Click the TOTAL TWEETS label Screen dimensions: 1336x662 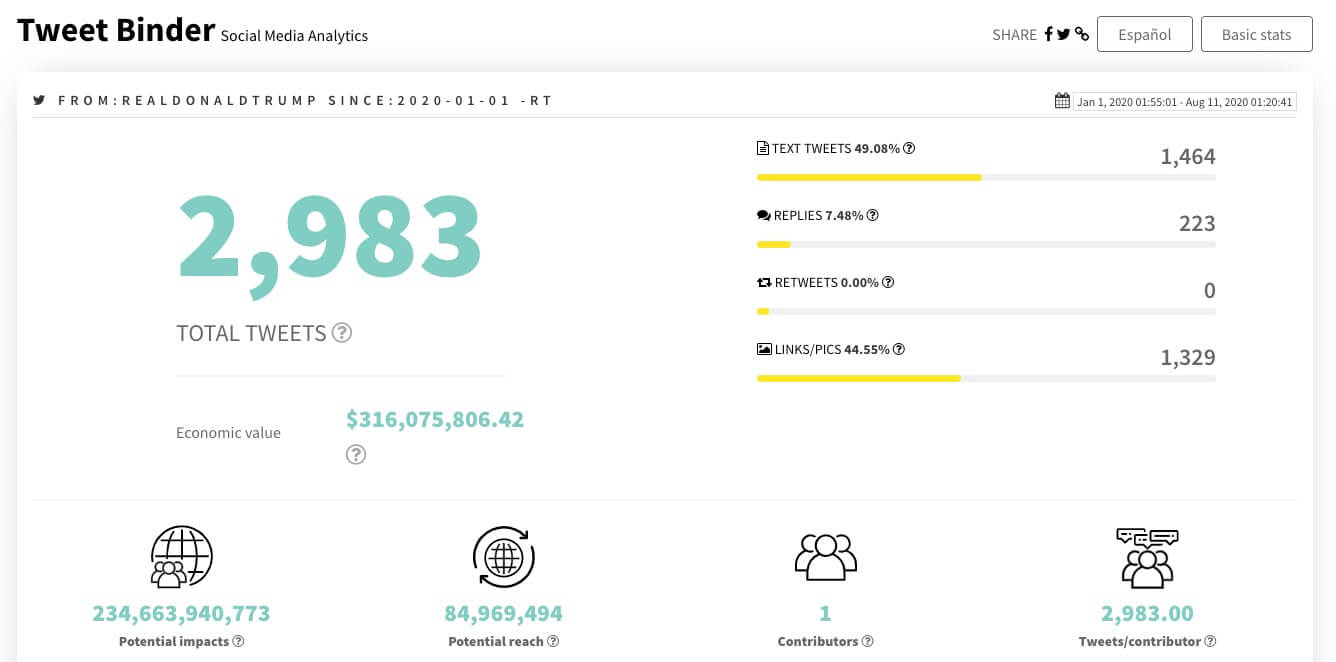click(x=251, y=333)
